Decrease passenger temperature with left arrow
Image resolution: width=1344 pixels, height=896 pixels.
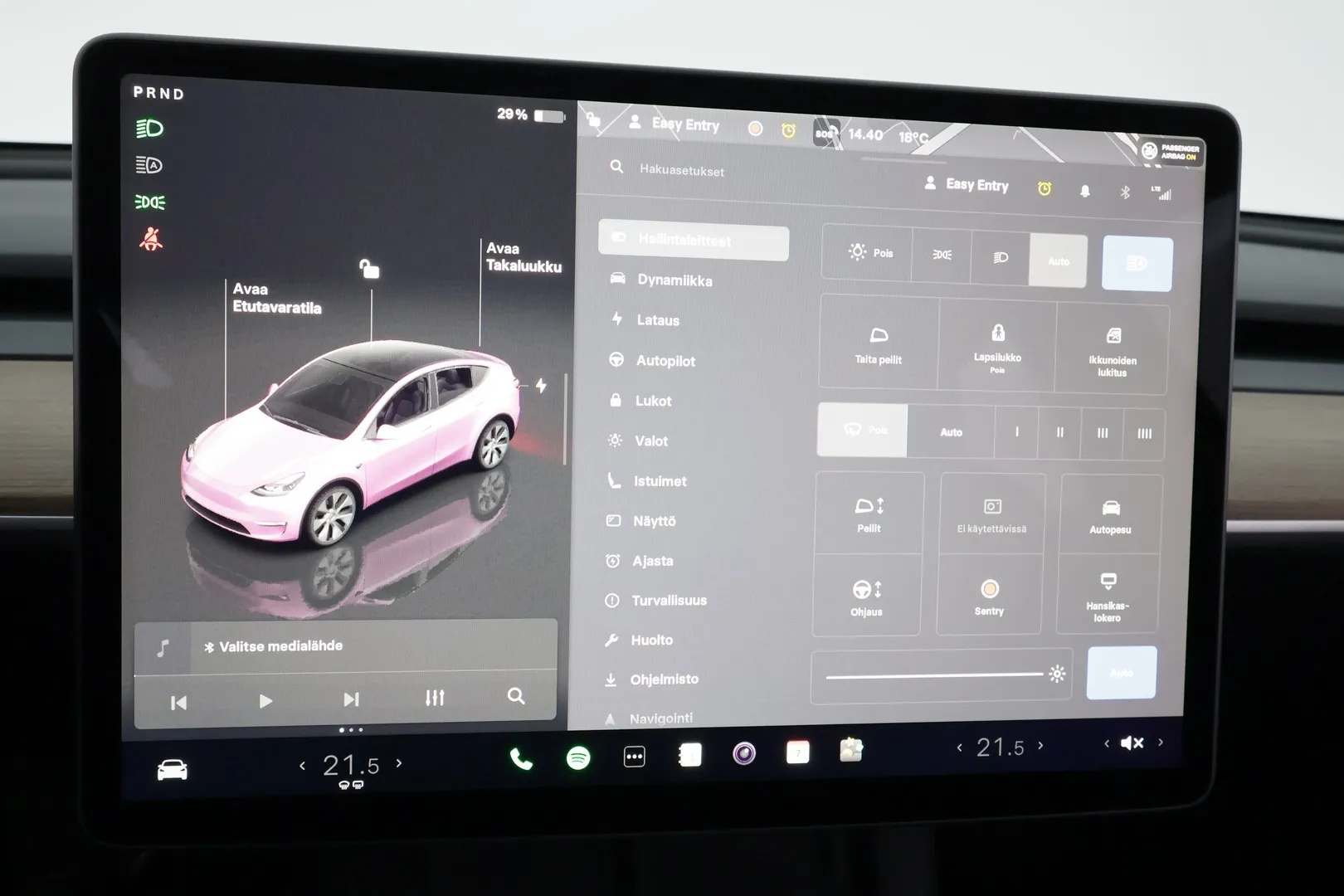point(960,747)
